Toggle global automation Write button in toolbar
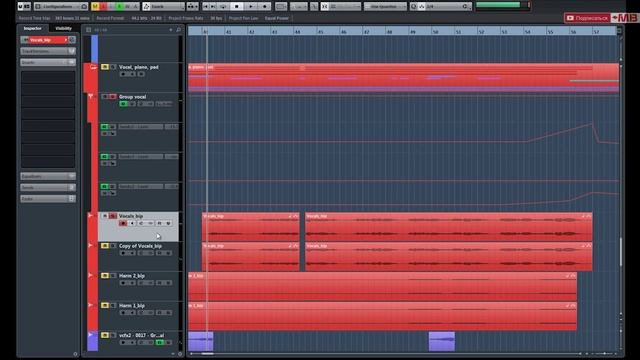The height and width of the screenshot is (360, 640). [x=128, y=6]
